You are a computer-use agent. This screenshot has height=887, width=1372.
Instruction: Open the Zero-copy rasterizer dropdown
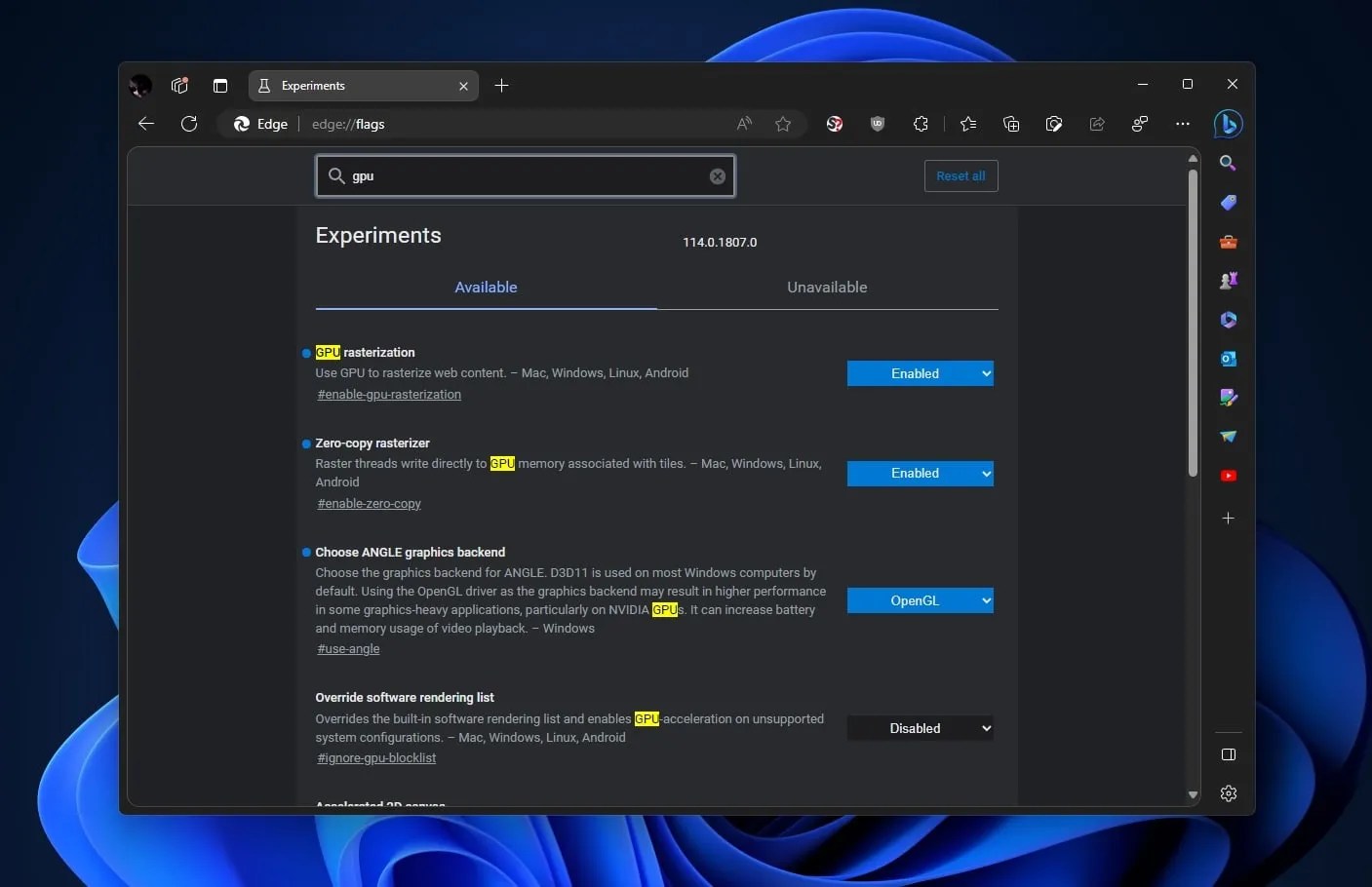point(920,473)
